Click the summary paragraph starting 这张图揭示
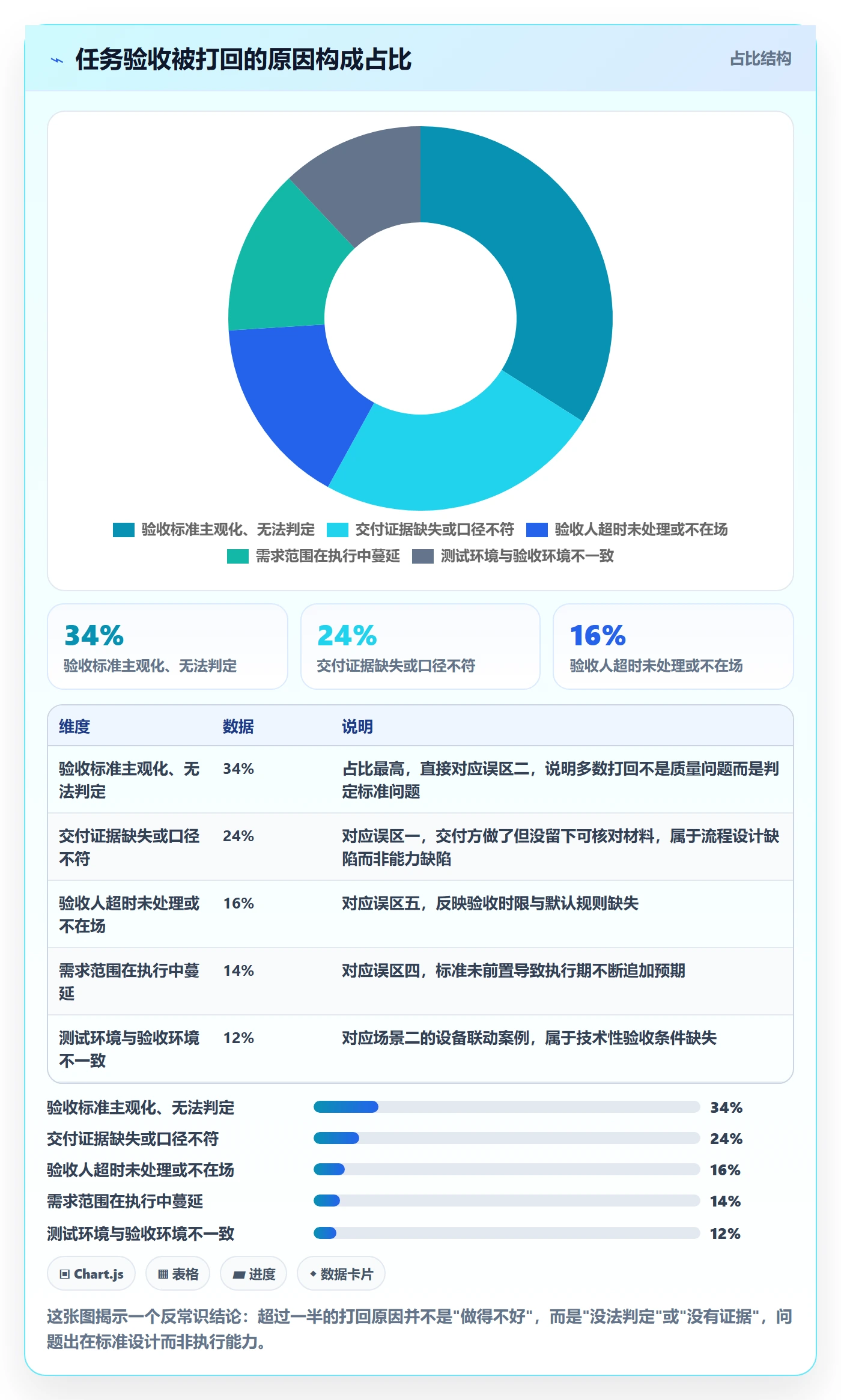841x1400 pixels. pyautogui.click(x=420, y=1328)
